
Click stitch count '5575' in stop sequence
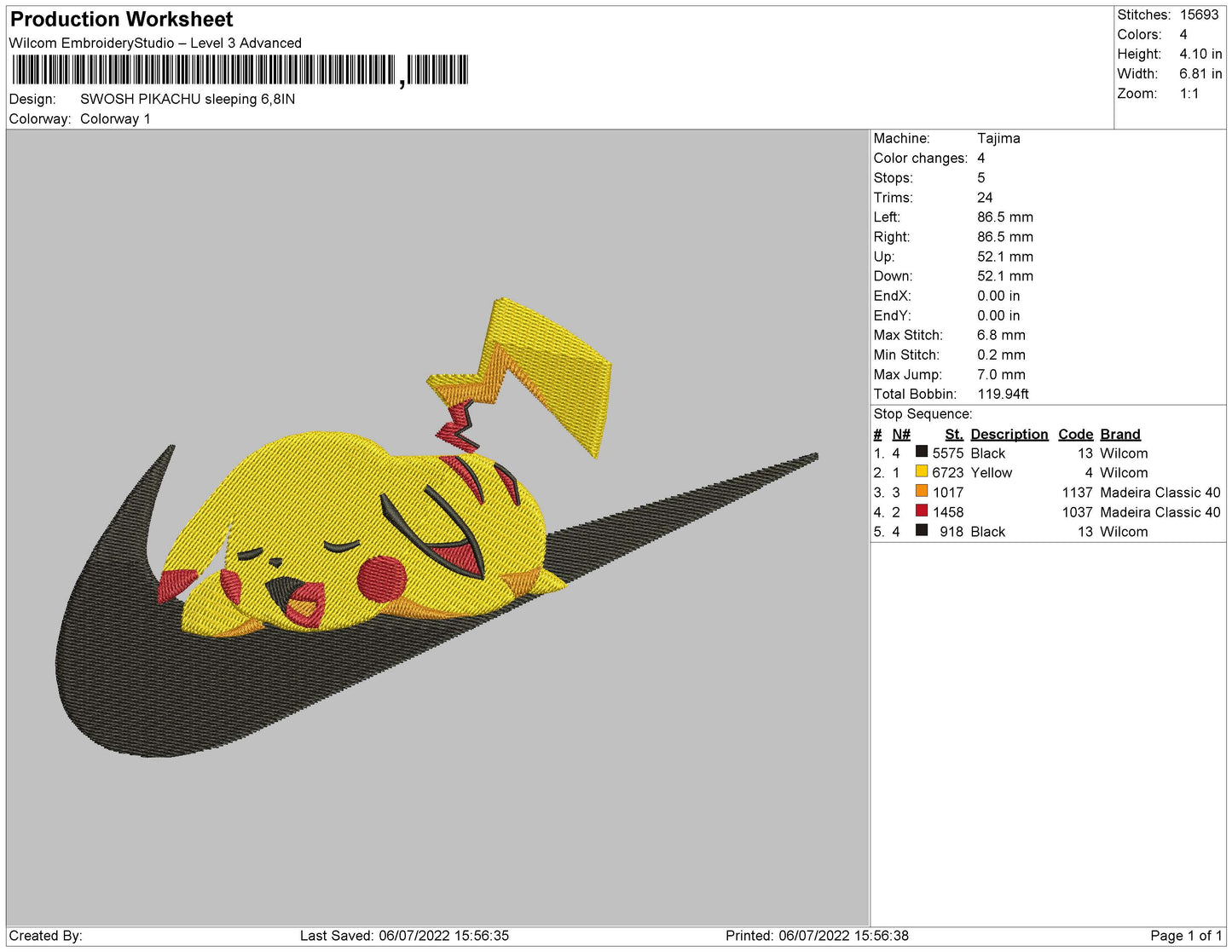coord(948,453)
